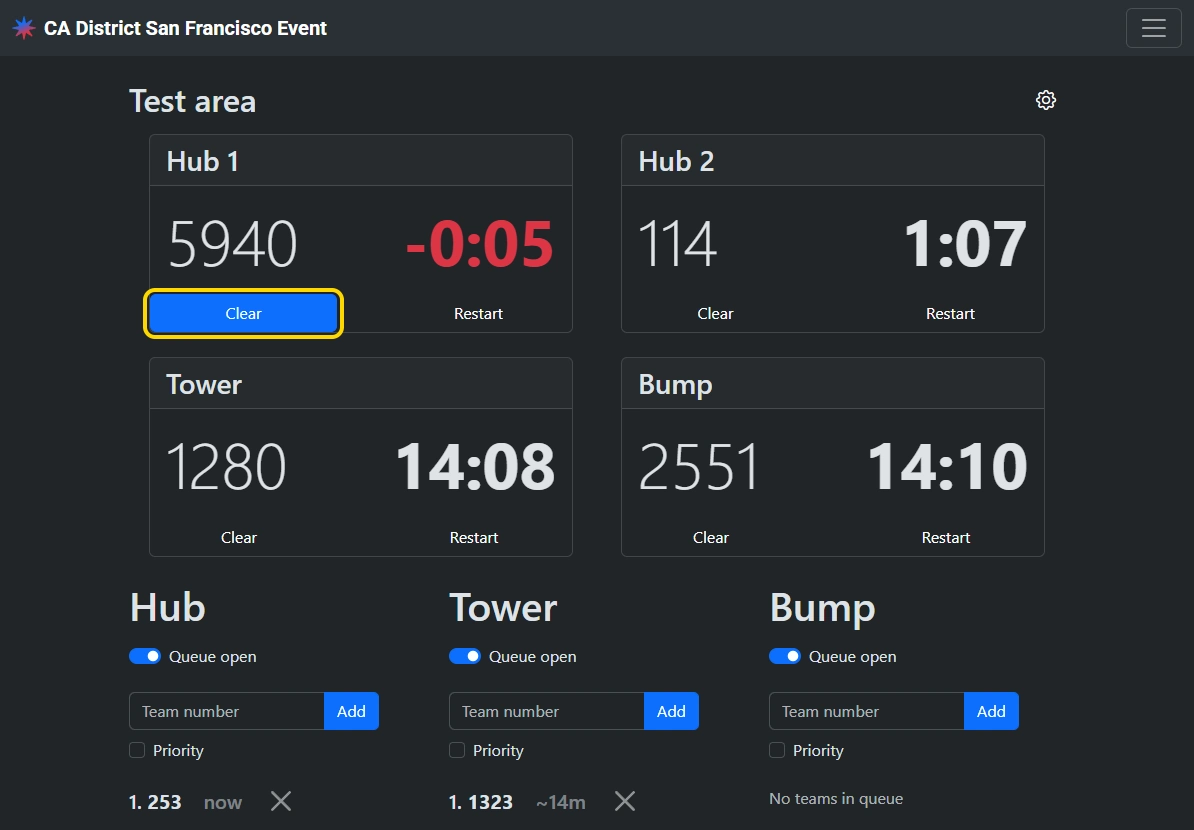Restart the Tower timer
Screen dimensions: 1194x830
pos(474,538)
